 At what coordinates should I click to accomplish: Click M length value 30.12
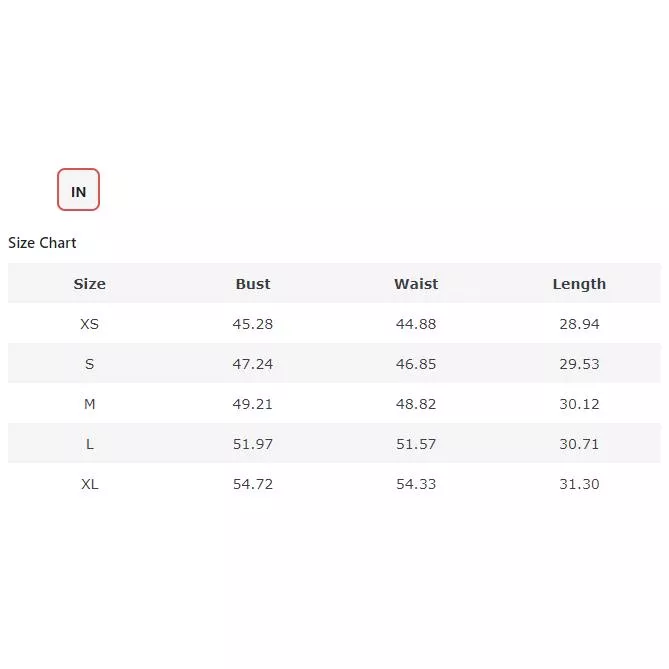(579, 404)
